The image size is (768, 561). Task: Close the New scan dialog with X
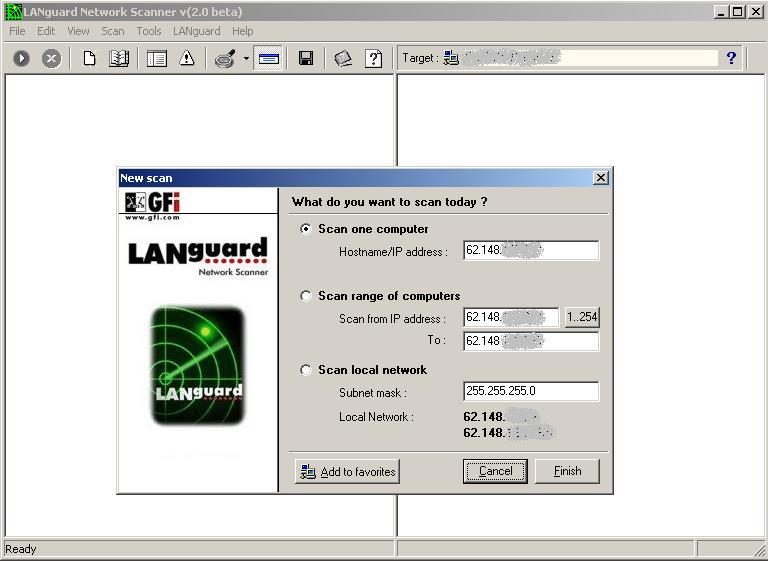(600, 177)
